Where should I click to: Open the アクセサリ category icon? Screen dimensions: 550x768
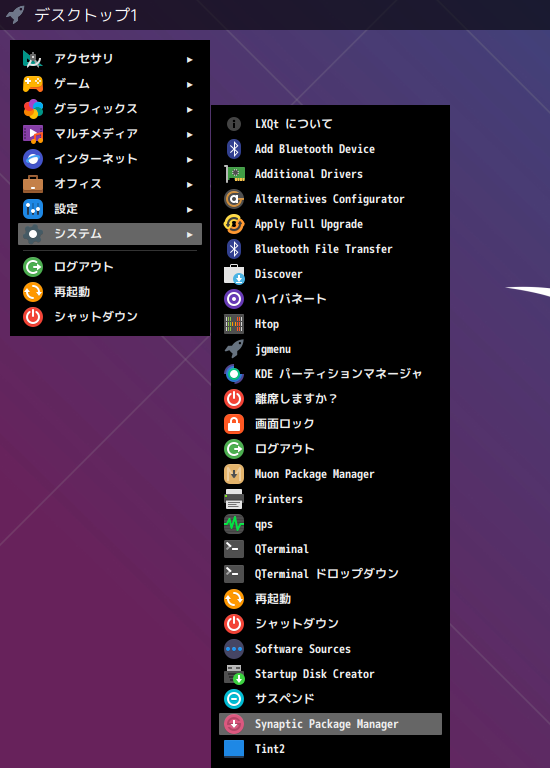[x=33, y=59]
